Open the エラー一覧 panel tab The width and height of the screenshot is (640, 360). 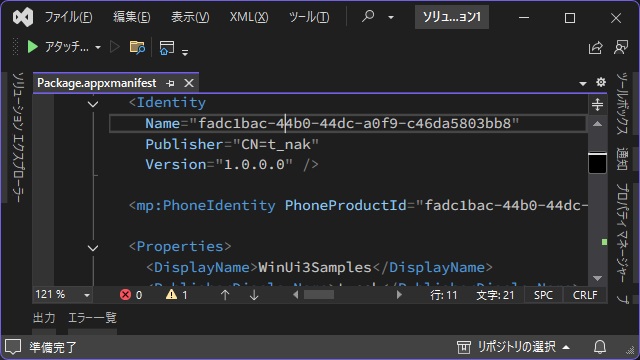point(92,318)
